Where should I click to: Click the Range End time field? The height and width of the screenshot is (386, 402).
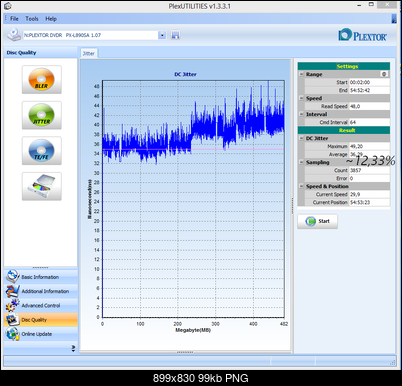369,90
